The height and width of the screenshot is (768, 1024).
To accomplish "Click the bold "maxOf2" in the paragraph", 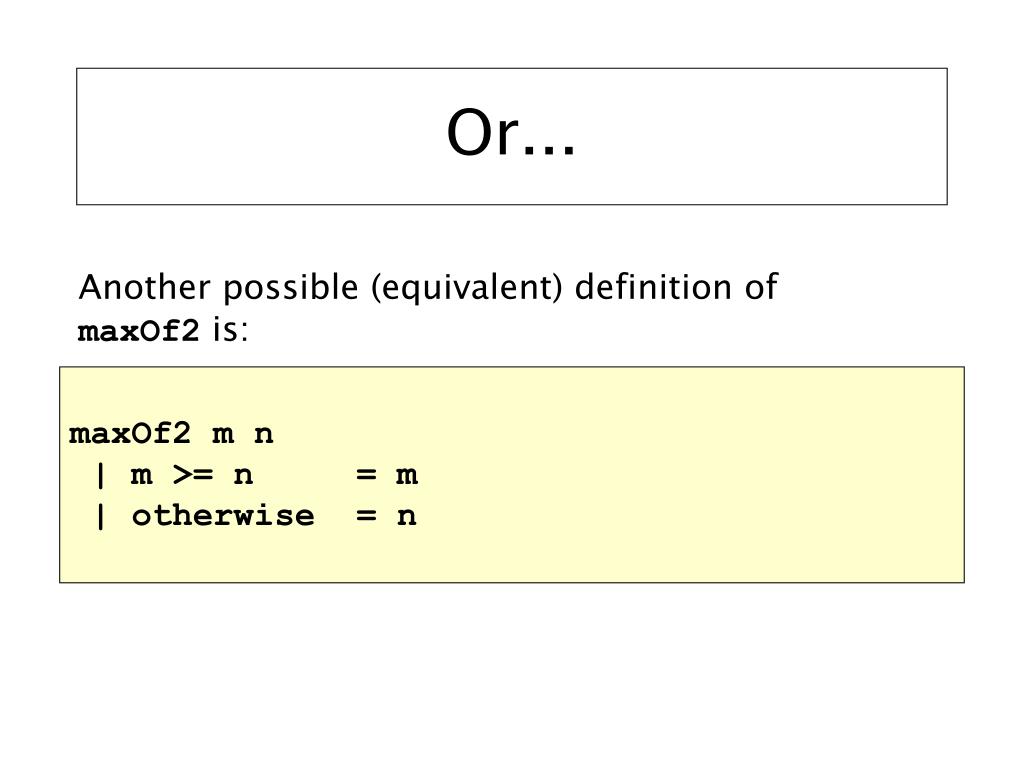I will (x=139, y=331).
